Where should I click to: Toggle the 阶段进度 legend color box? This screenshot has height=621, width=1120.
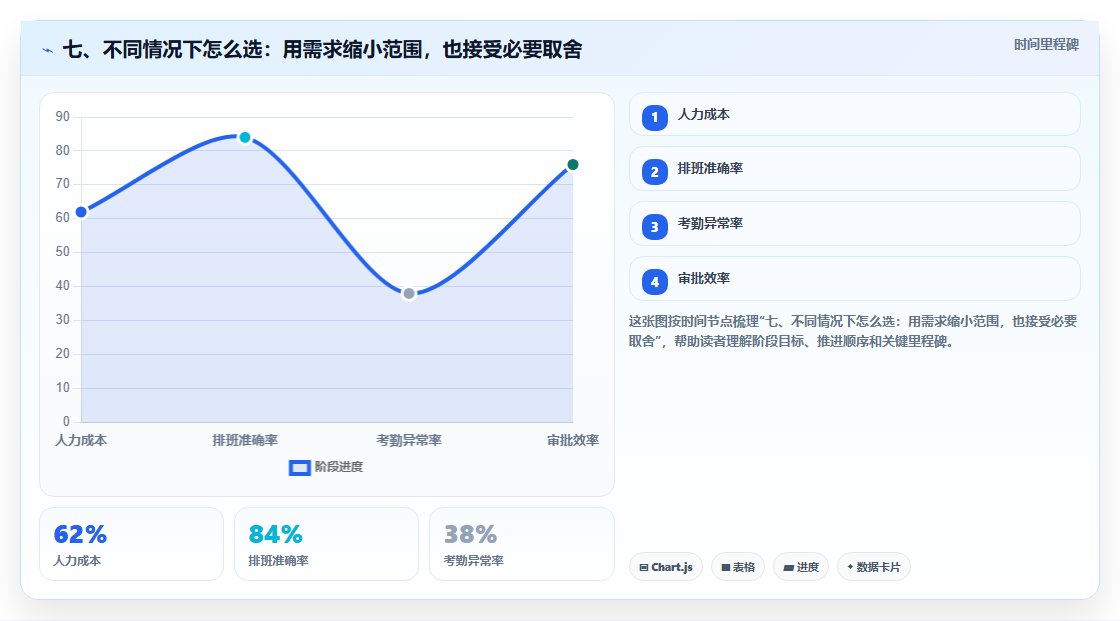[299, 468]
